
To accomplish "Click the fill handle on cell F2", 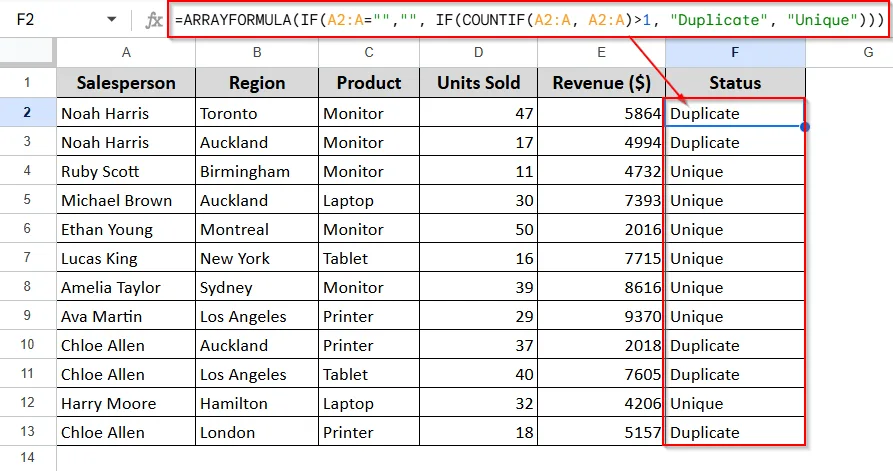I will click(x=805, y=126).
